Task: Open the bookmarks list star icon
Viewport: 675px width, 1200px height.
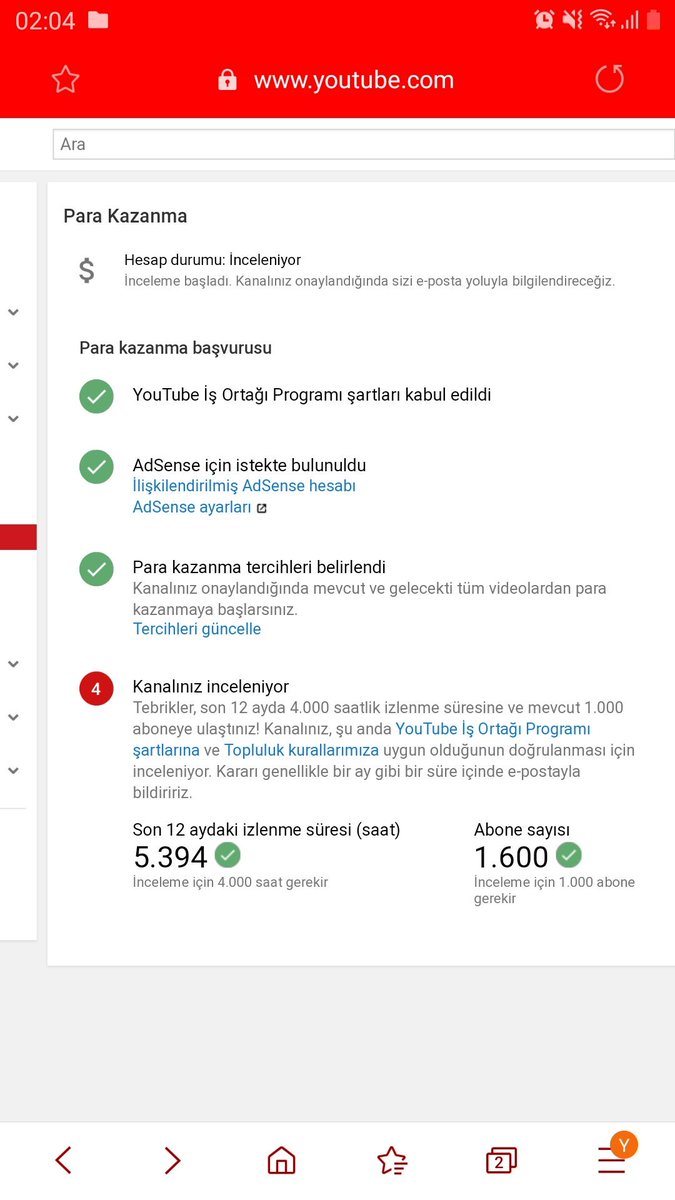Action: [392, 1160]
